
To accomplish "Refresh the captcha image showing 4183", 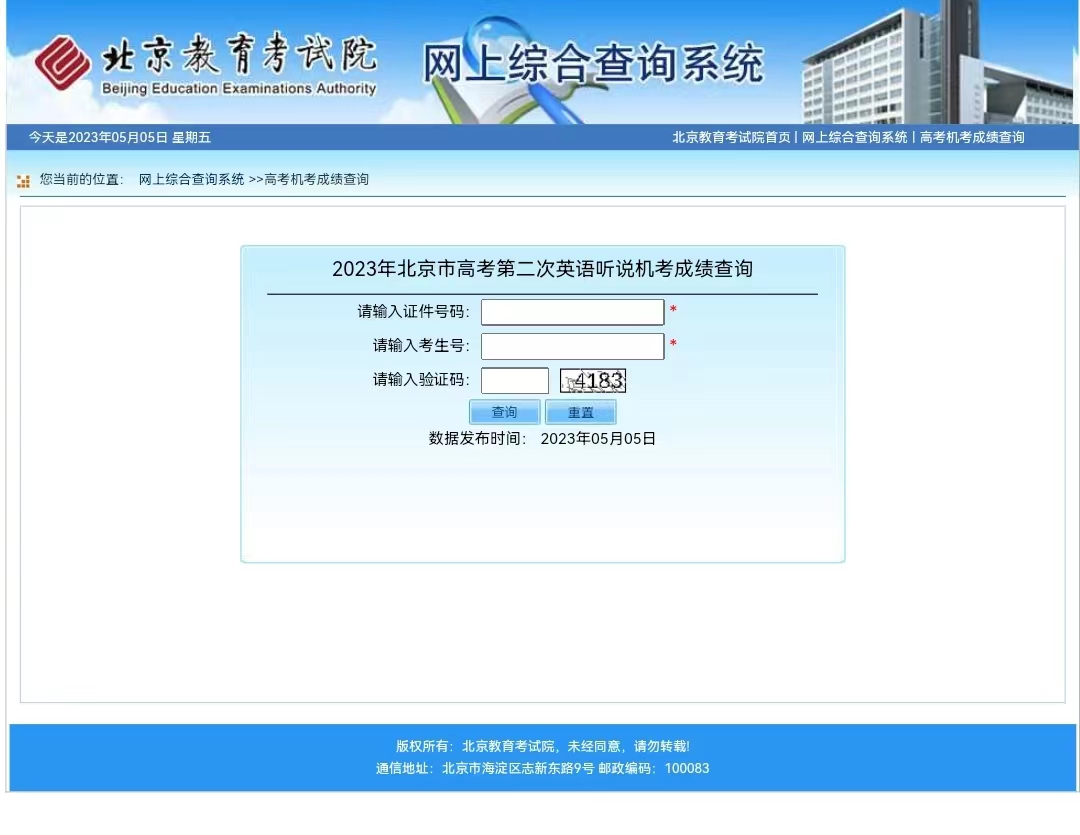I will [x=594, y=380].
